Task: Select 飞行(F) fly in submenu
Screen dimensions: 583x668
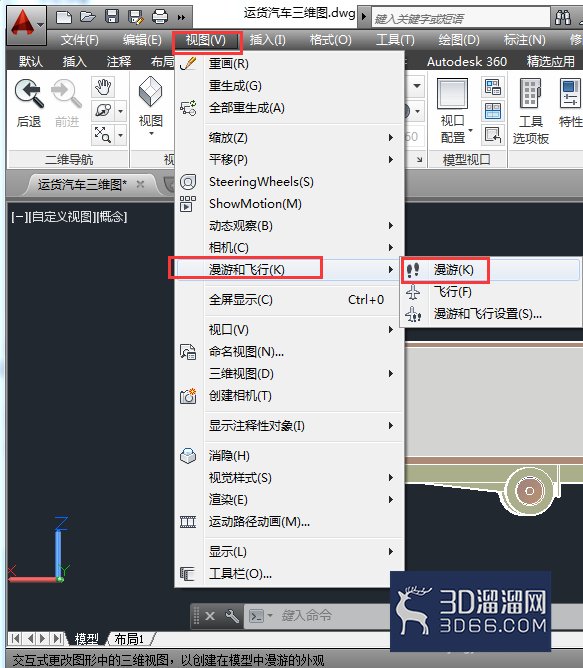Action: coord(490,292)
